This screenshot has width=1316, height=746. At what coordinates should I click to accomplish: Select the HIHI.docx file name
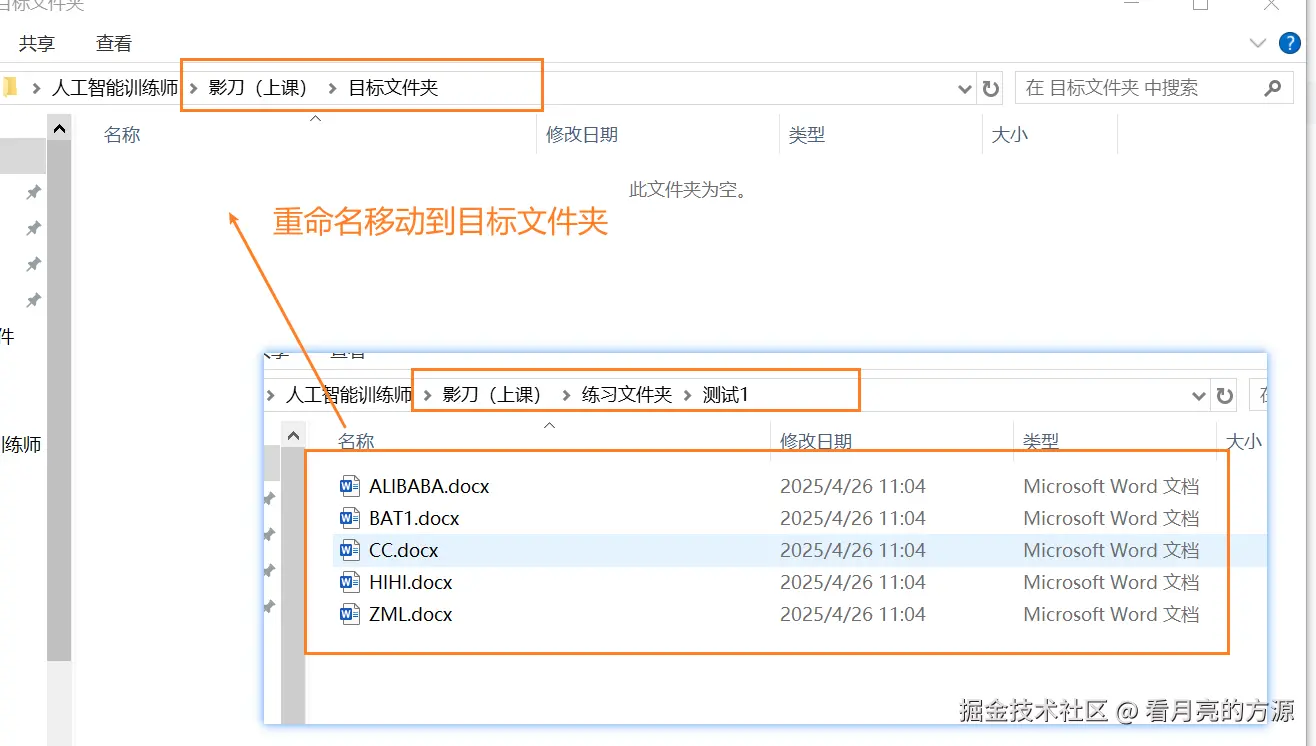pyautogui.click(x=411, y=582)
